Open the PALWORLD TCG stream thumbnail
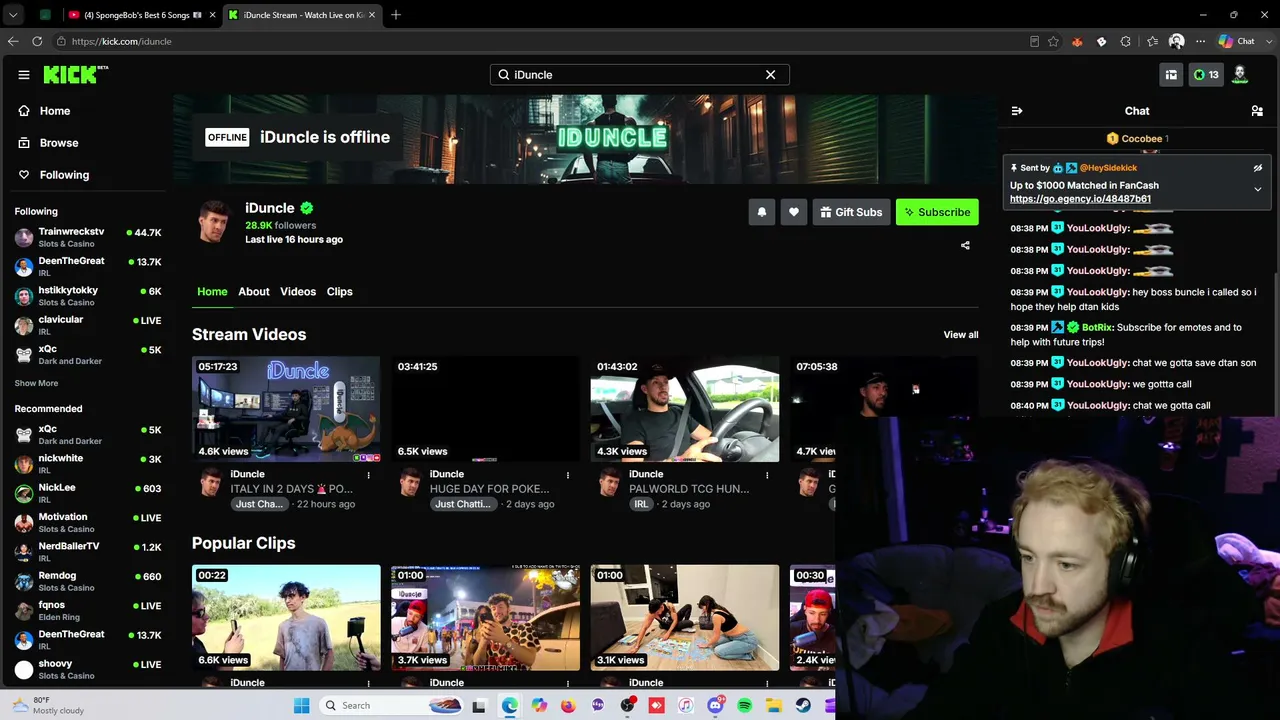1280x720 pixels. click(685, 409)
